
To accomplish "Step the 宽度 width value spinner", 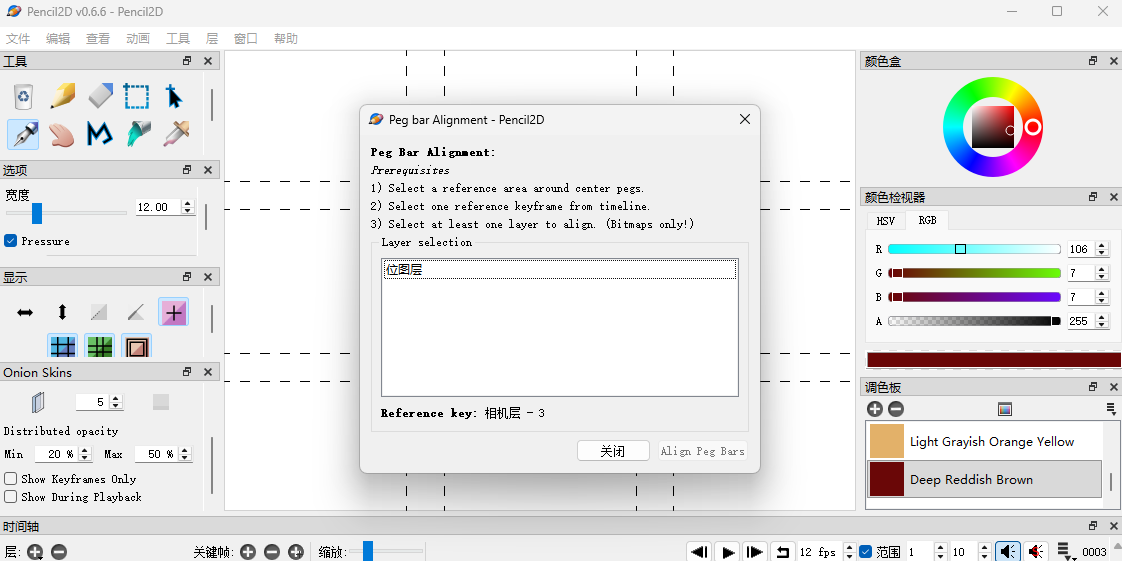I will (x=187, y=207).
